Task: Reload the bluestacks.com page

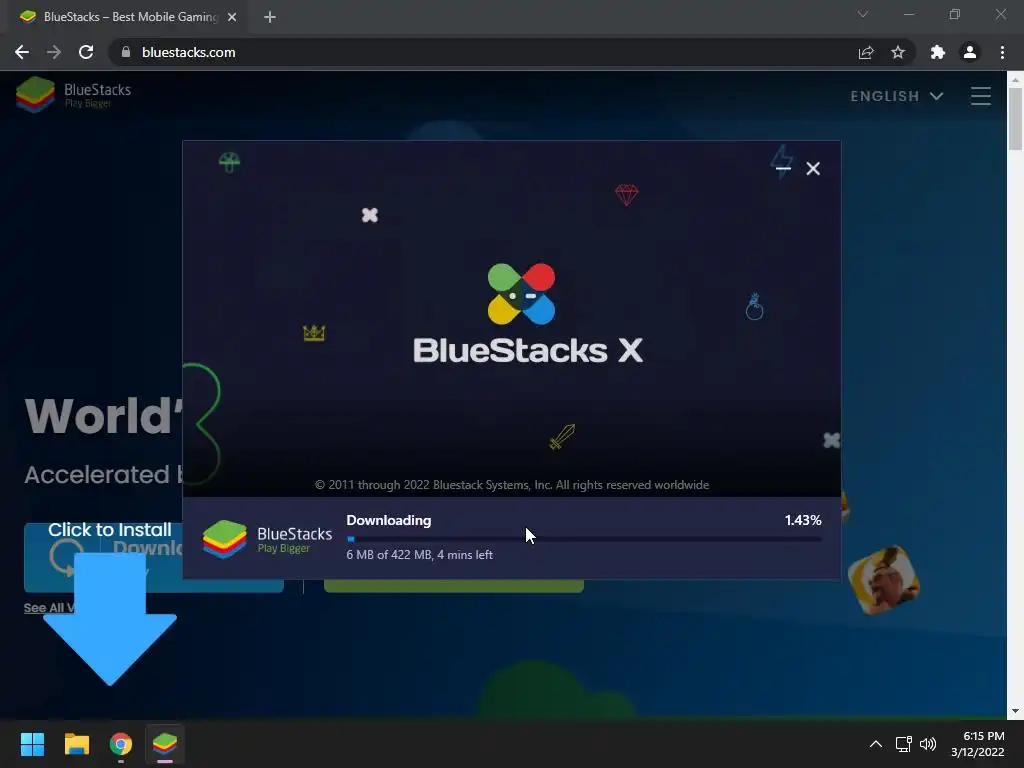Action: point(86,52)
